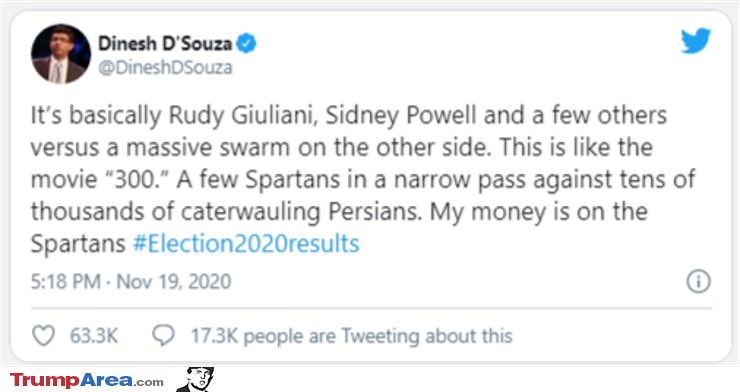This screenshot has width=740, height=392.
Task: Open Dinesh D'Souza's profile picture
Action: (x=60, y=54)
